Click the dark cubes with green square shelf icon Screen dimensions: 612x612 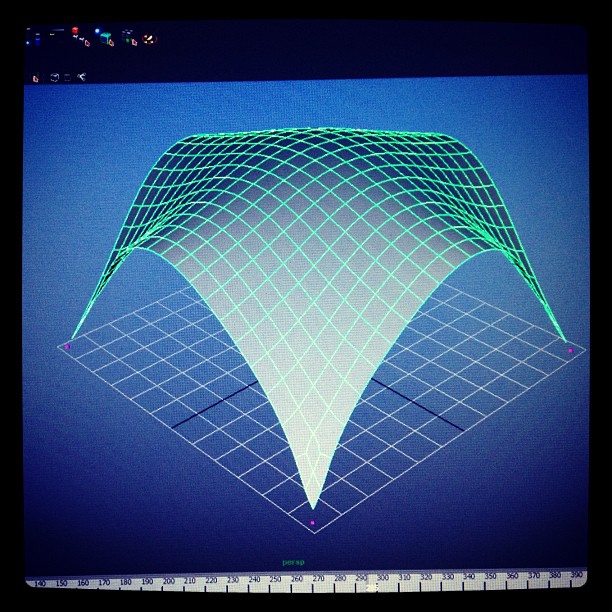pyautogui.click(x=129, y=37)
